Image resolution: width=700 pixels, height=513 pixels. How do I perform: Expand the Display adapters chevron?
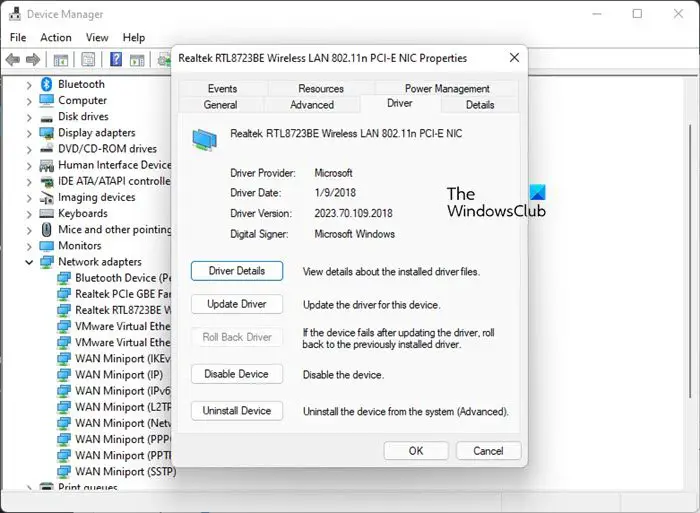(x=29, y=133)
